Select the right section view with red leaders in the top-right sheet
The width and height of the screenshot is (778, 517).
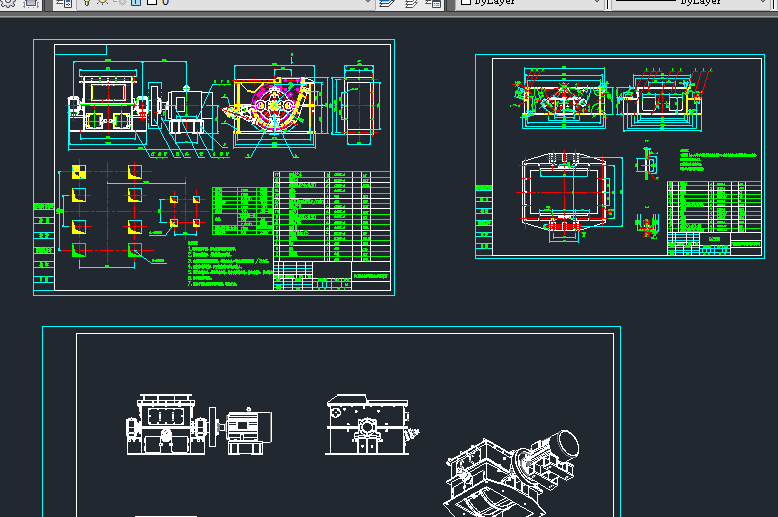point(662,99)
